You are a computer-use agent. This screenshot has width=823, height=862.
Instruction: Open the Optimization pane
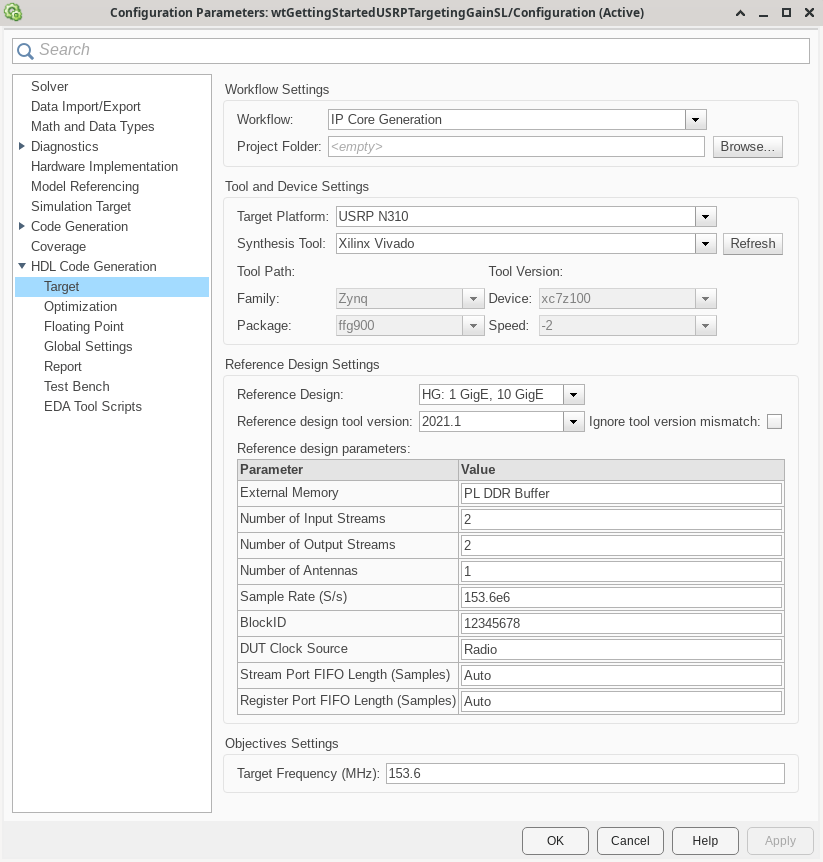pos(80,306)
